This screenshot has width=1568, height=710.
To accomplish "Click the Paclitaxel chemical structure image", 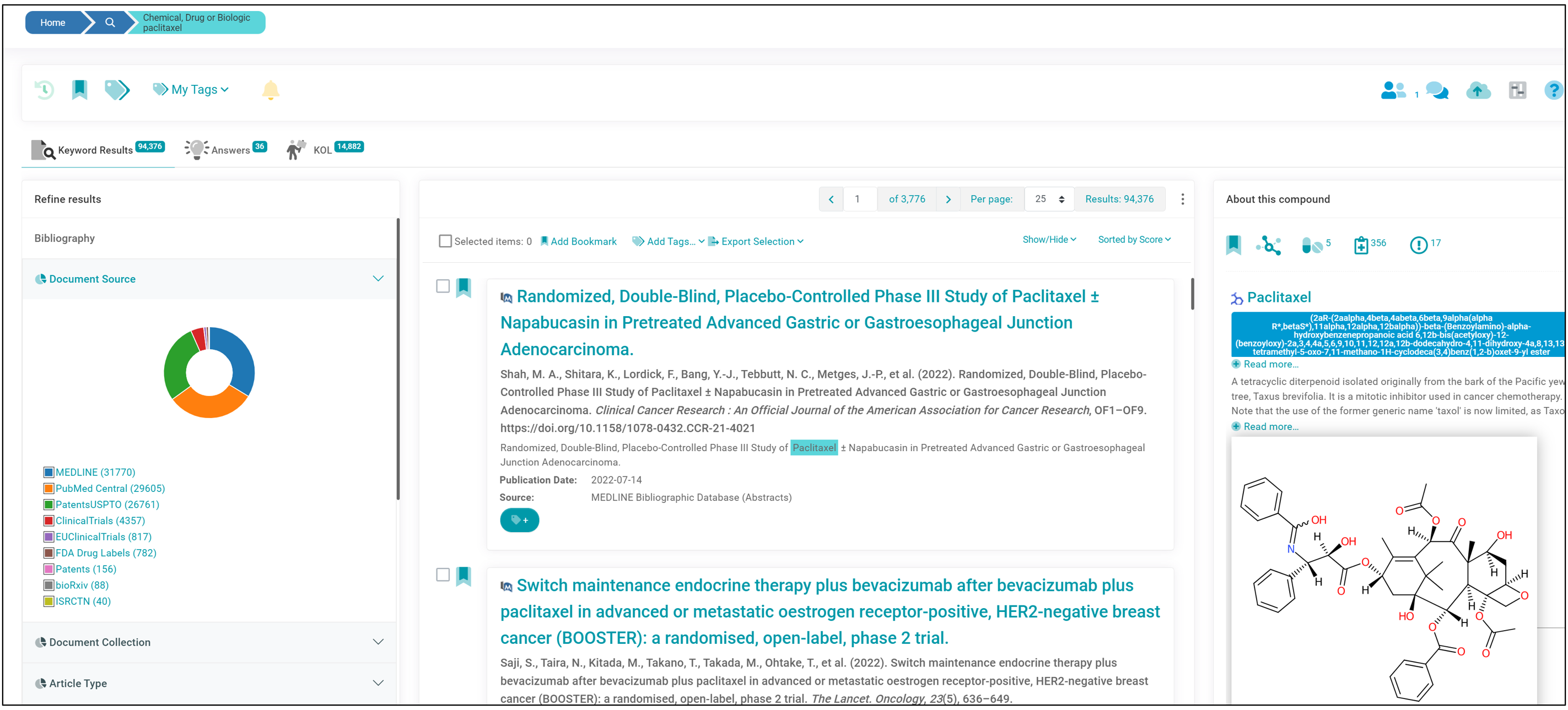I will click(1383, 572).
